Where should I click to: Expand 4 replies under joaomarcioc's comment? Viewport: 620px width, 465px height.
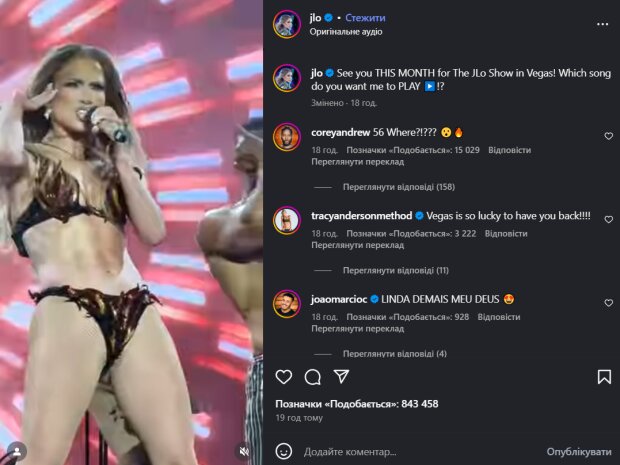(x=379, y=353)
